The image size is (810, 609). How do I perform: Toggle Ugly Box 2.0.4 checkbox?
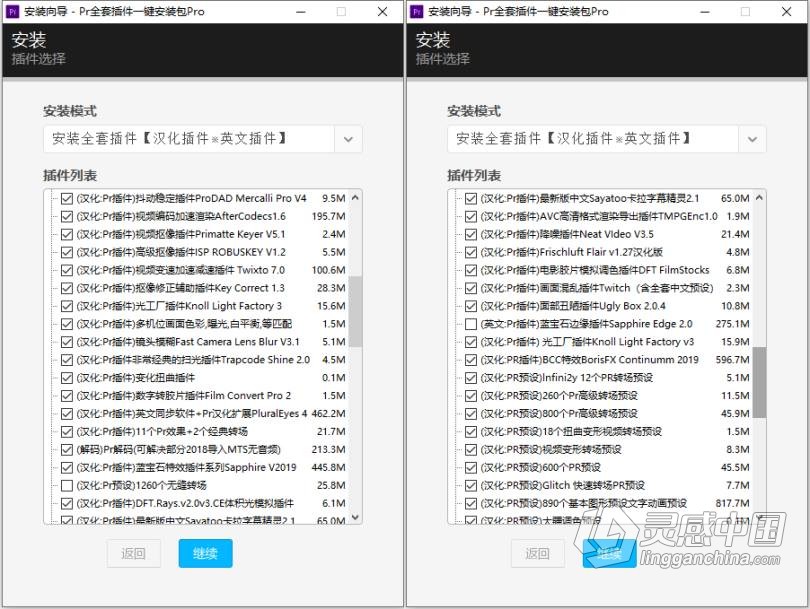tap(471, 306)
